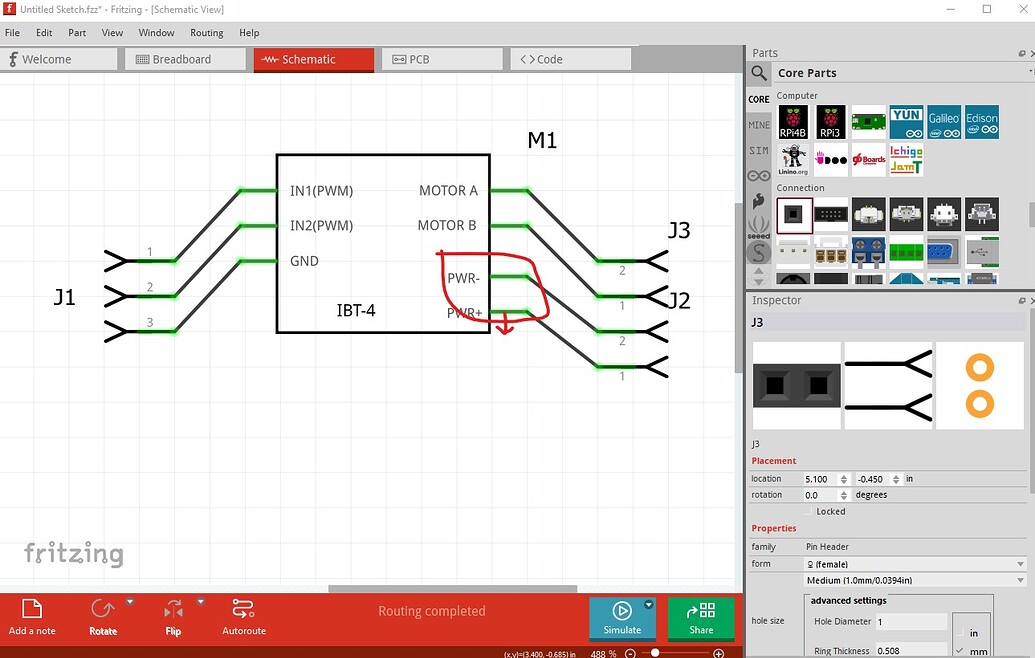Pick the blue D-sub connector part
The image size is (1035, 658).
click(x=943, y=252)
